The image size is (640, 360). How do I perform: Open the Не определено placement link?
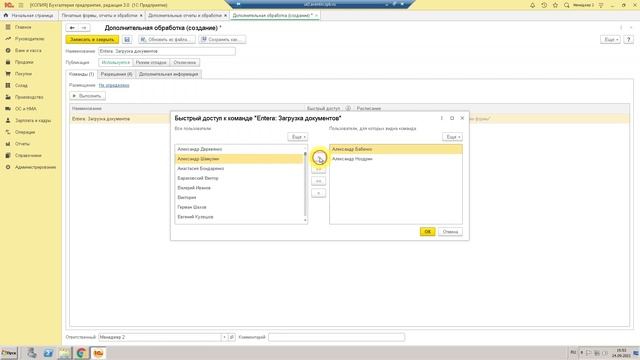tap(114, 85)
